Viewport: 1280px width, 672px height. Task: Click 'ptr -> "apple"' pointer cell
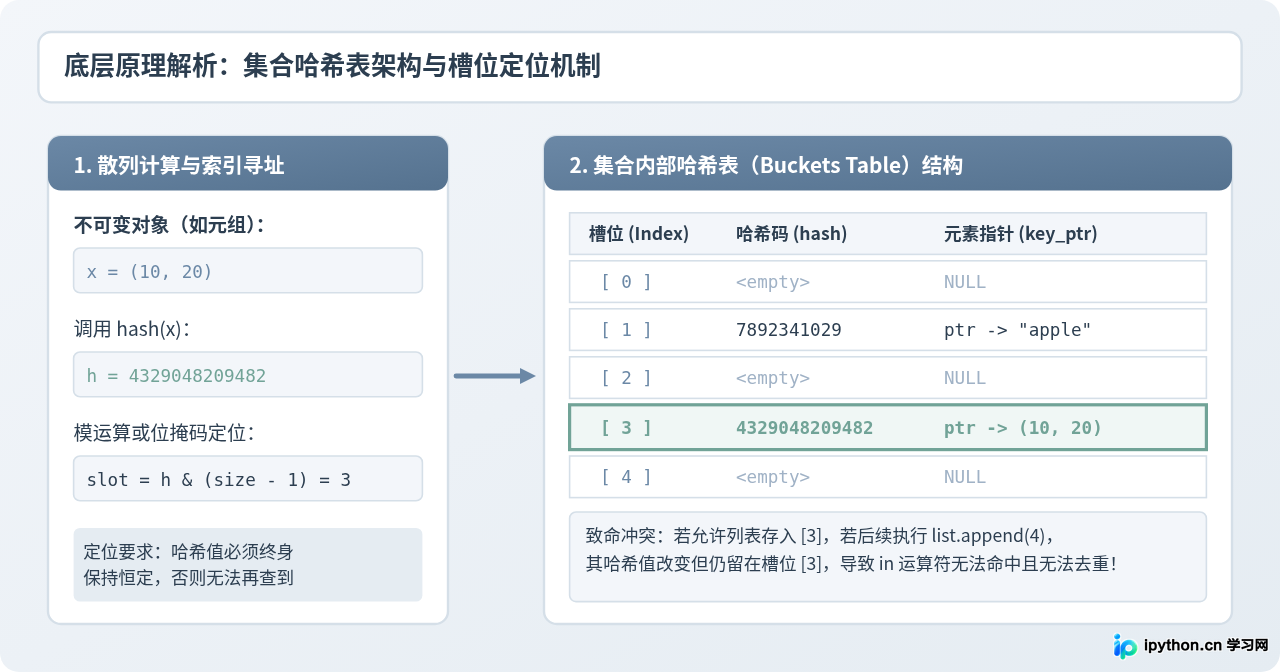1018,330
